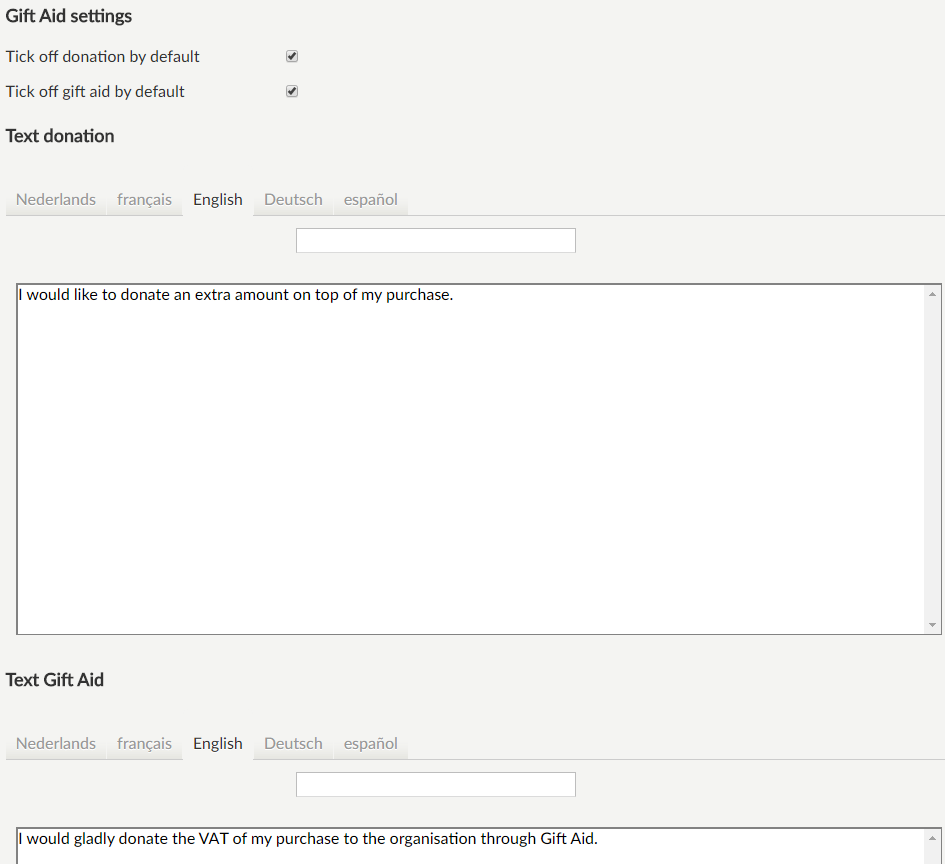Select the Deutsch tab under Text Gift Aid

pos(292,743)
